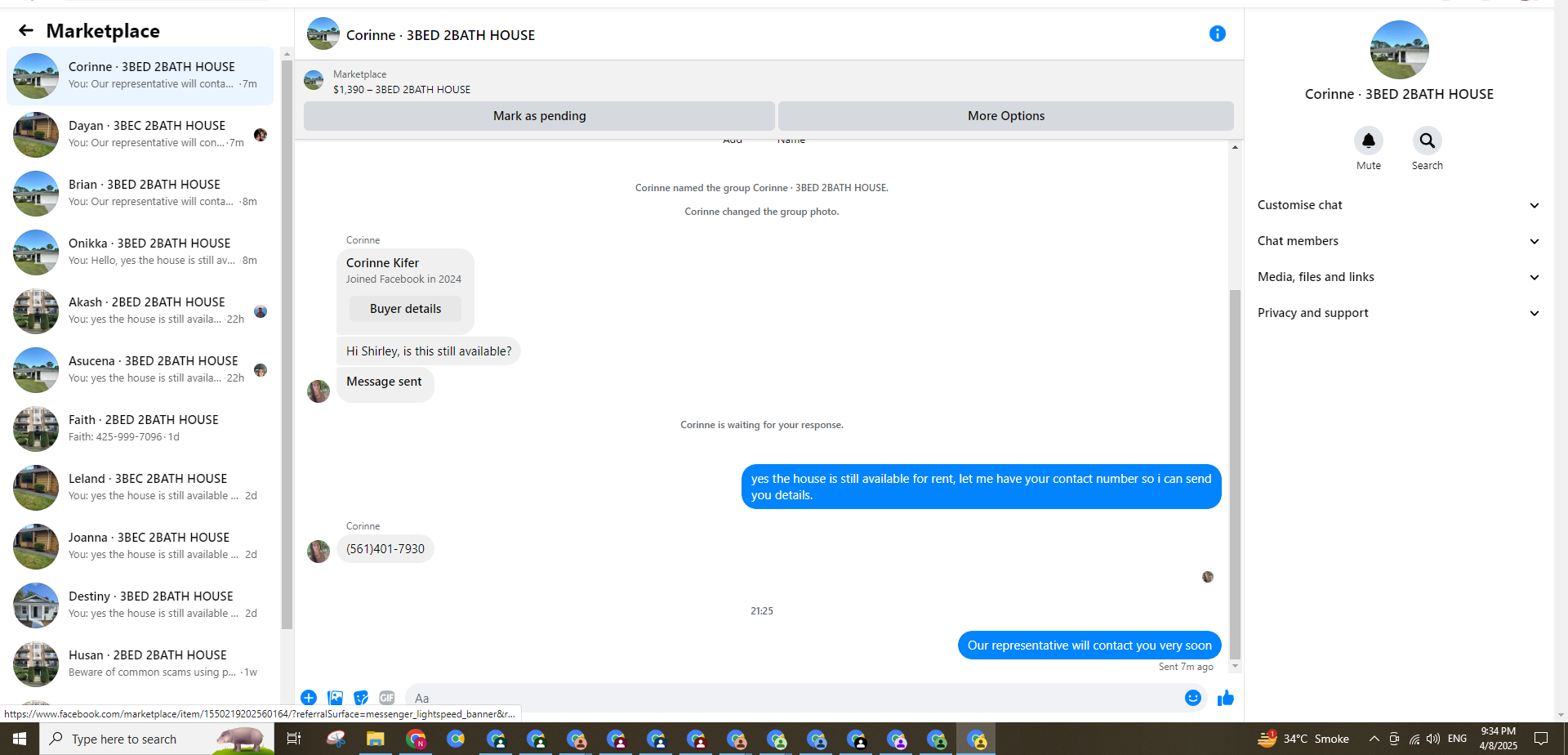
Task: Open the notification center icon
Action: (1541, 739)
